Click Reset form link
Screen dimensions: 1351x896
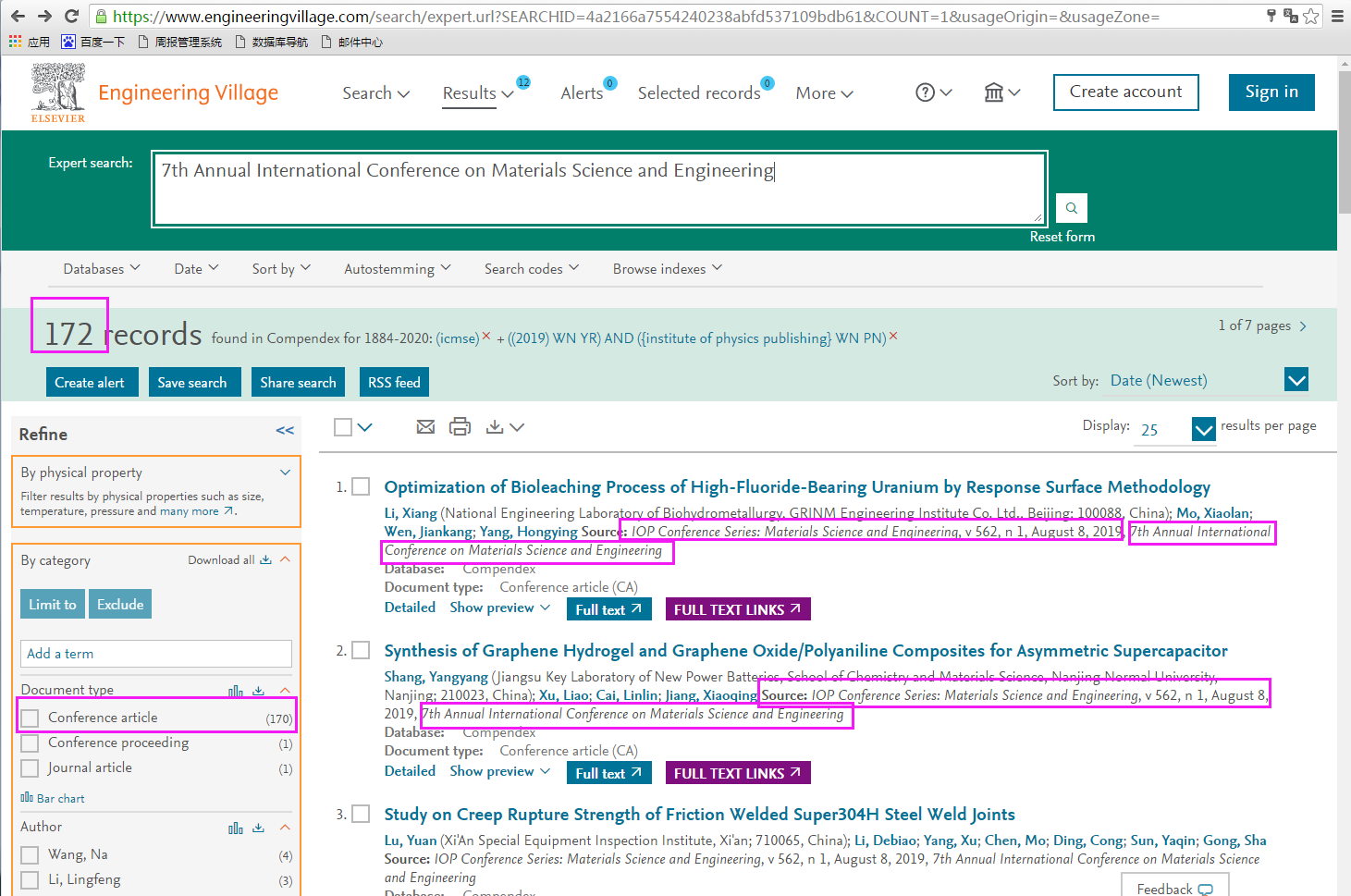[x=1062, y=237]
